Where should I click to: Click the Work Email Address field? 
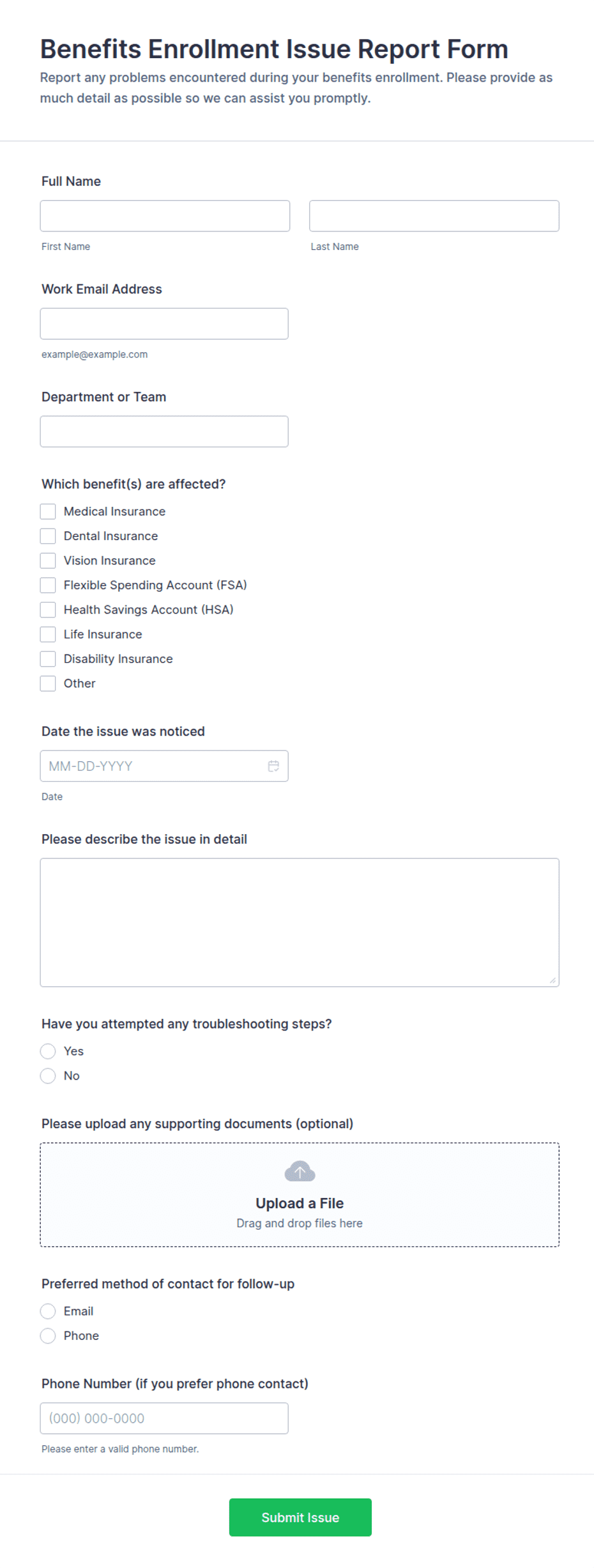coord(164,323)
